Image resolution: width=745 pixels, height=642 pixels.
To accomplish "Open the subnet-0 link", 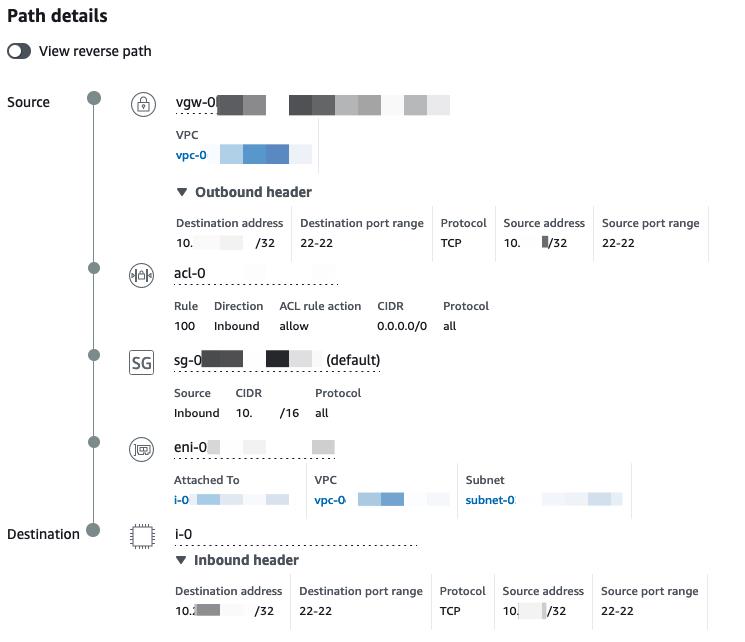I will pyautogui.click(x=490, y=500).
